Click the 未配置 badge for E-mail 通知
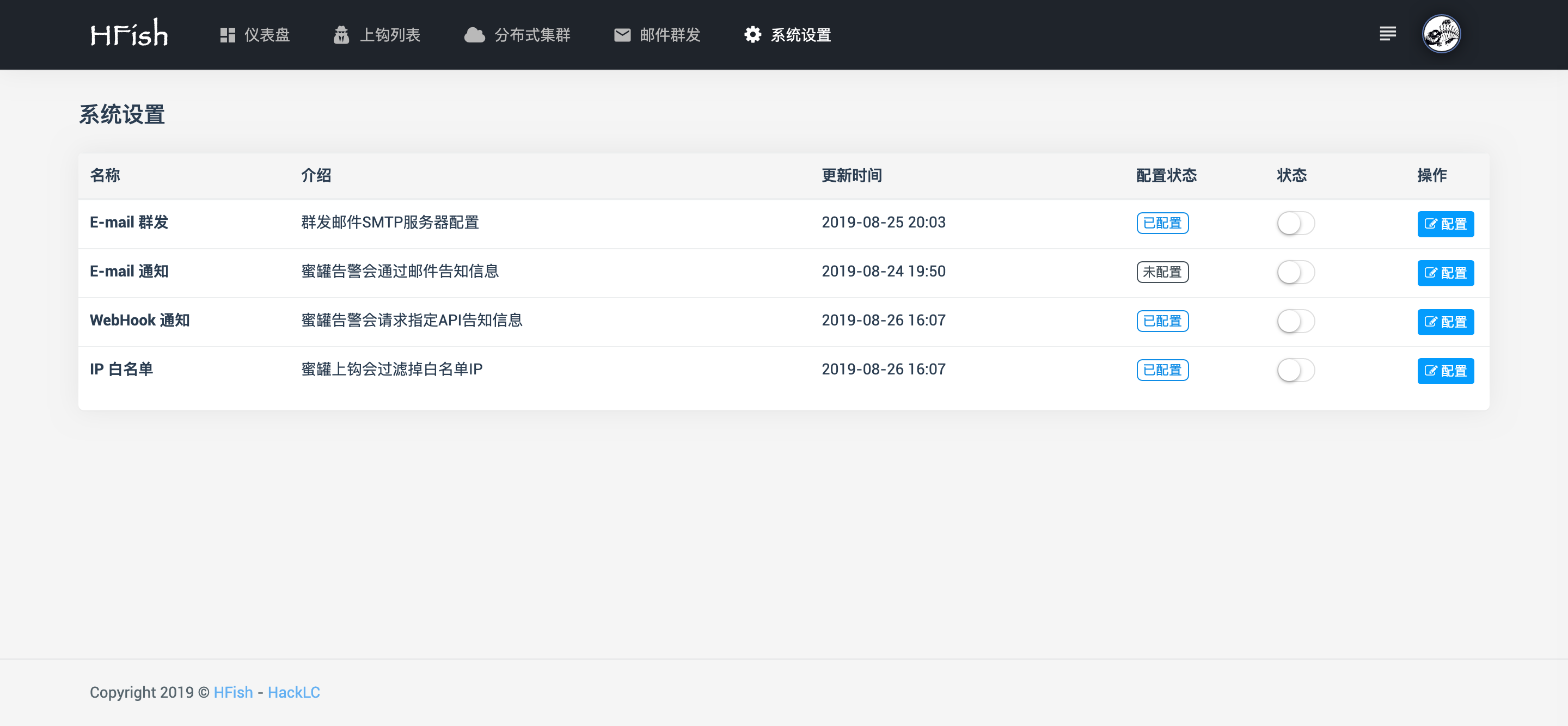Image resolution: width=1568 pixels, height=726 pixels. coord(1162,272)
